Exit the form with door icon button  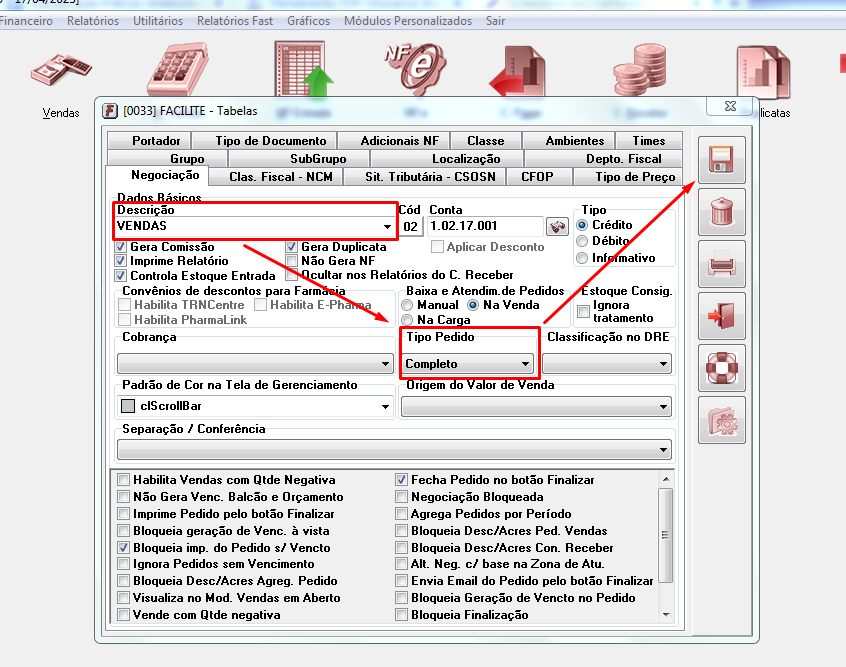pos(721,316)
